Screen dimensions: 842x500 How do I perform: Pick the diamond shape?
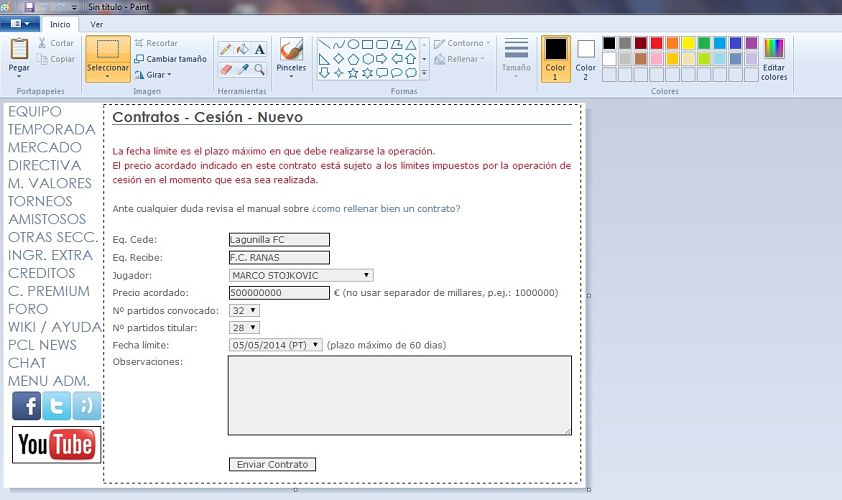tap(339, 59)
